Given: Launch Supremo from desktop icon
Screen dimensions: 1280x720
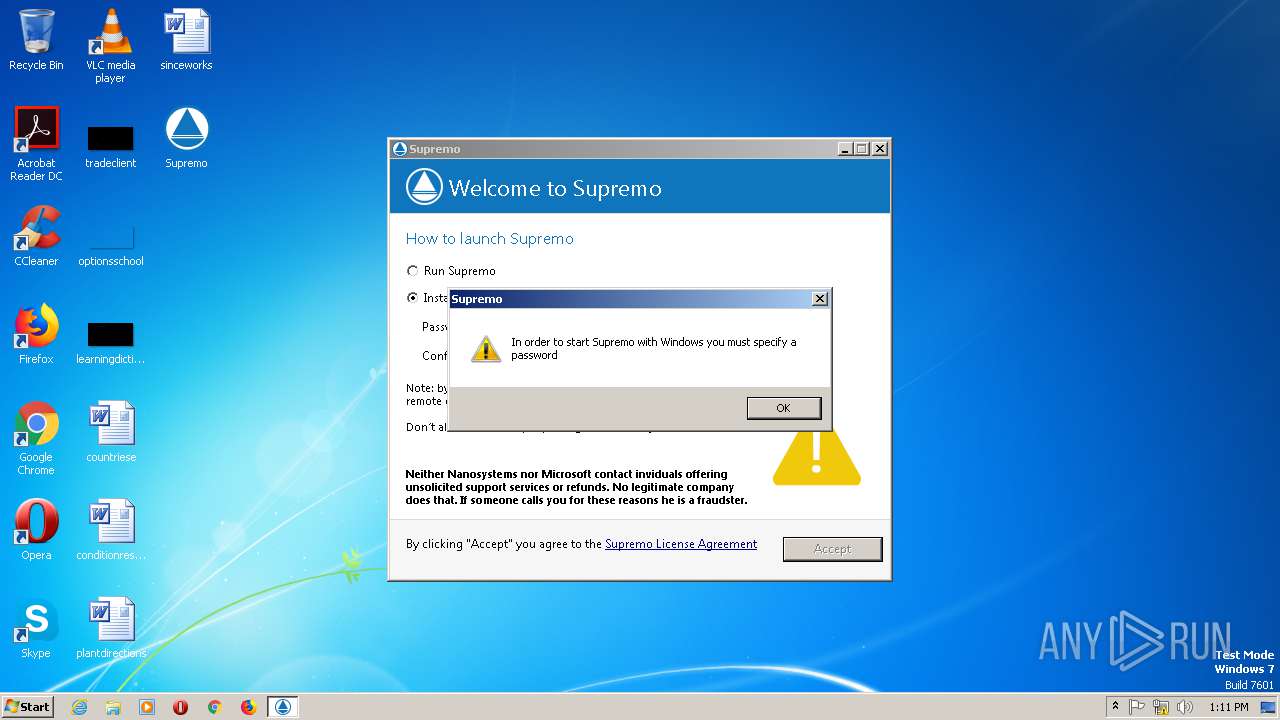Looking at the screenshot, I should (186, 138).
